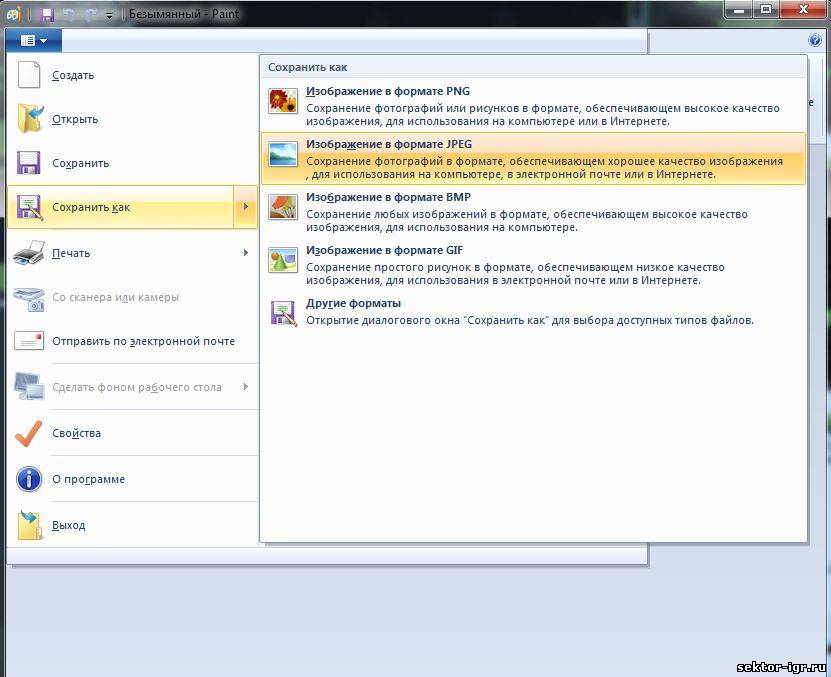Click the GIF format shapes icon
Image resolution: width=831 pixels, height=677 pixels.
(x=282, y=260)
